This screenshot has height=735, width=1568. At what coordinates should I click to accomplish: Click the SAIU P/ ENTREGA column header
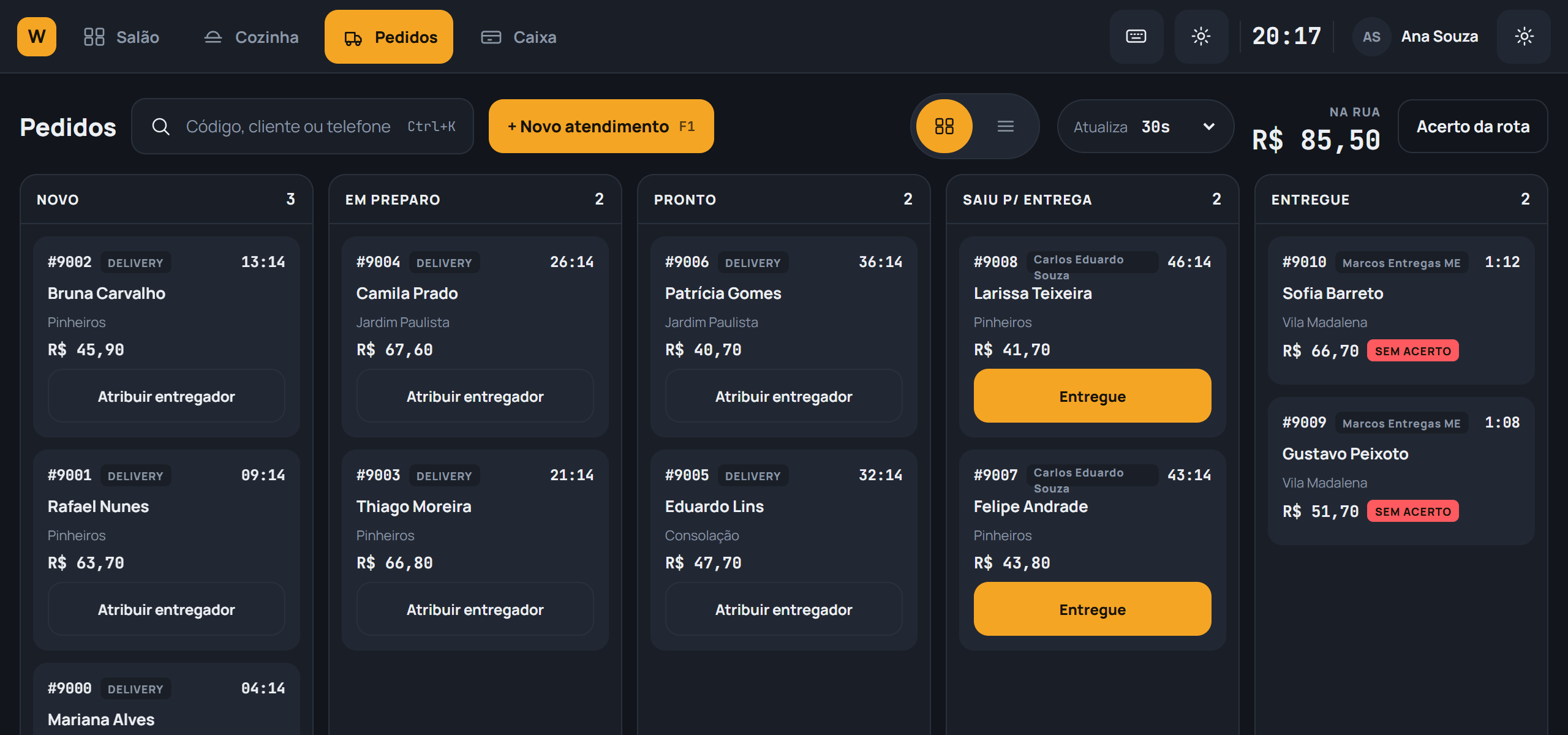tap(1093, 199)
